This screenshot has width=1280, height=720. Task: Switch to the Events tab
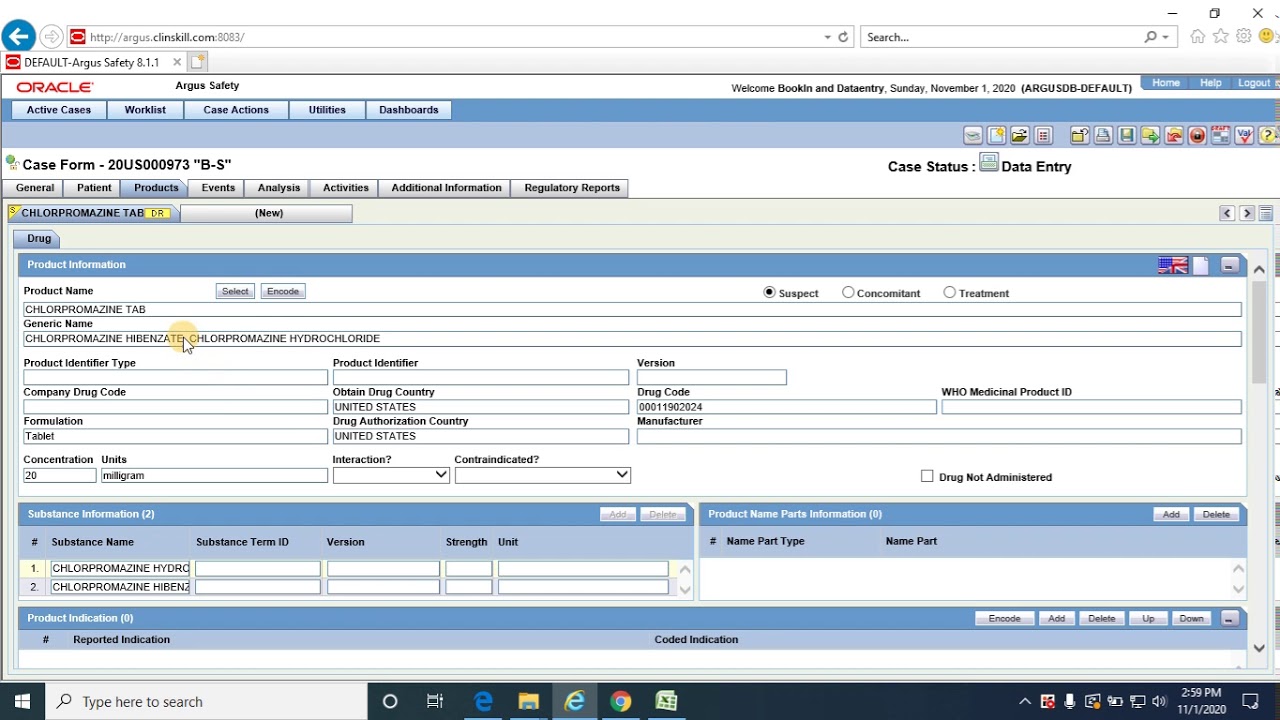pyautogui.click(x=218, y=188)
